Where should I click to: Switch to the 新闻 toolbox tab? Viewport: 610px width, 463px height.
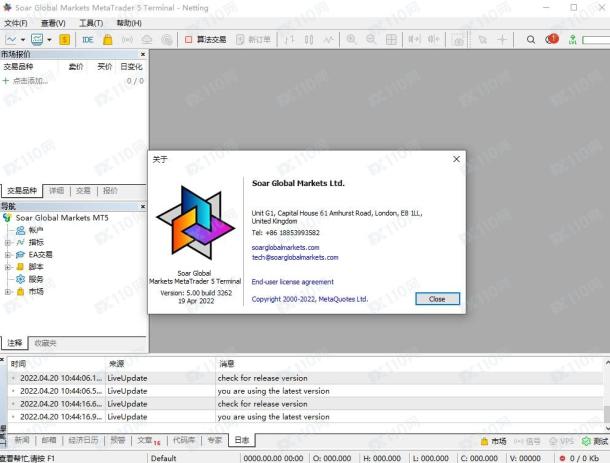[22, 440]
